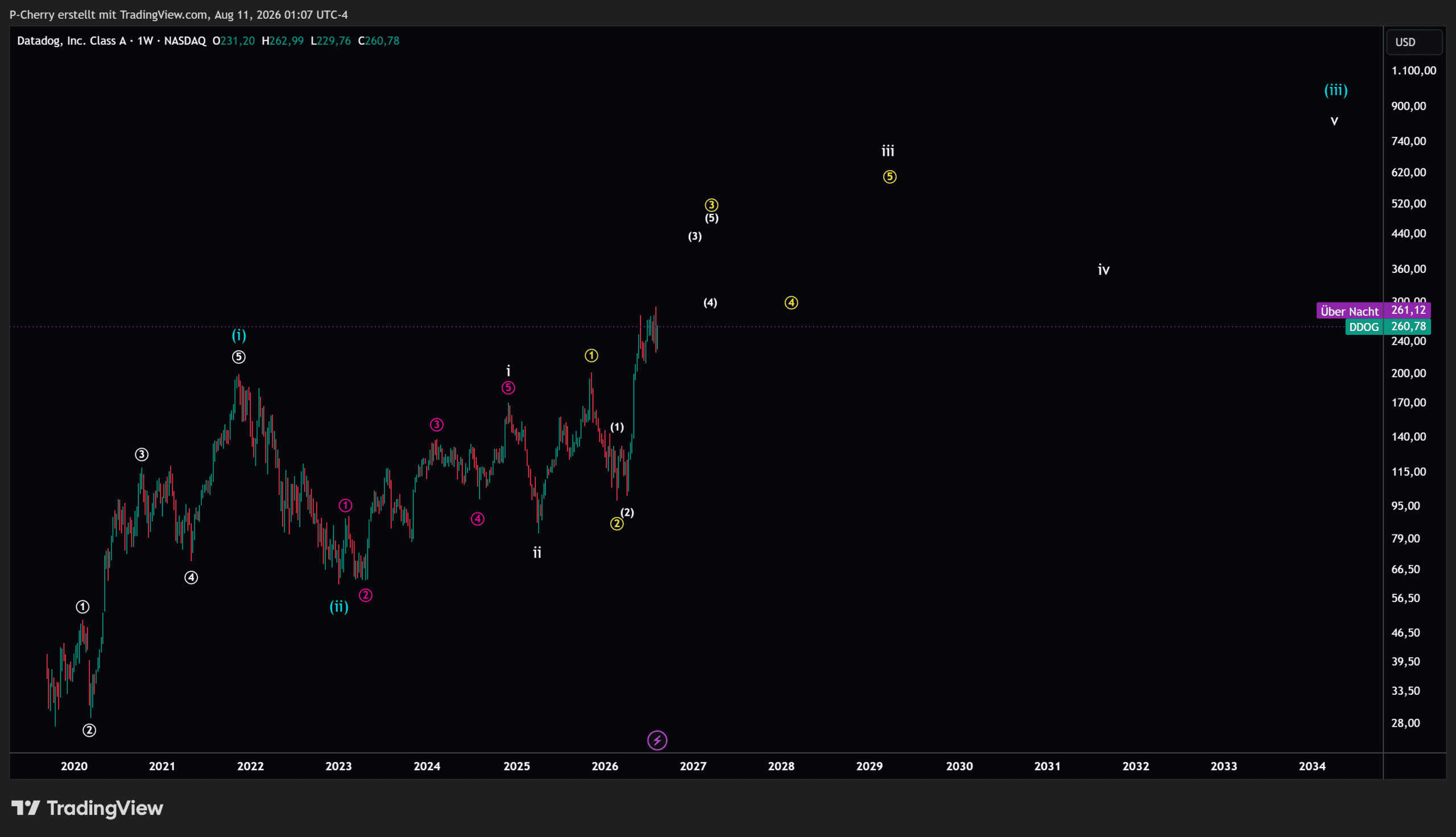Viewport: 1456px width, 837px height.
Task: Click the 2034 label on time axis
Action: click(x=1312, y=766)
